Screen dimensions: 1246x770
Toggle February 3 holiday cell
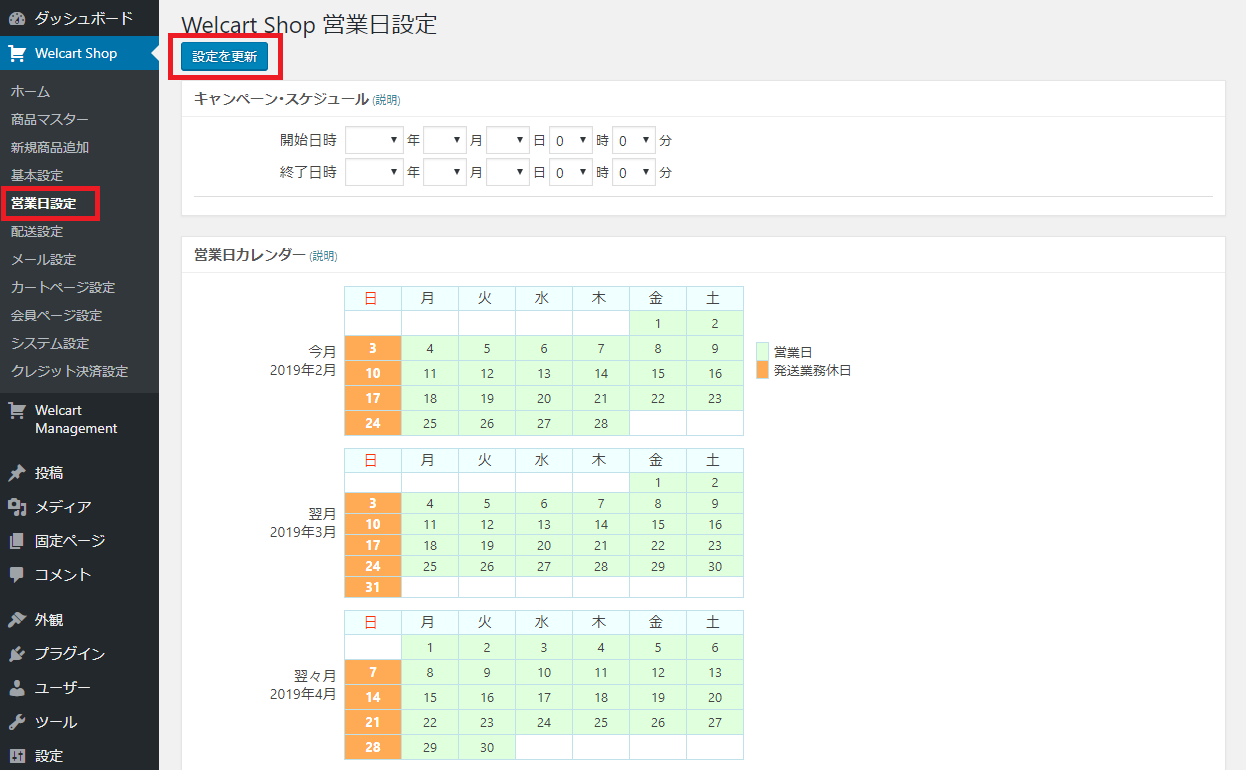tap(373, 348)
